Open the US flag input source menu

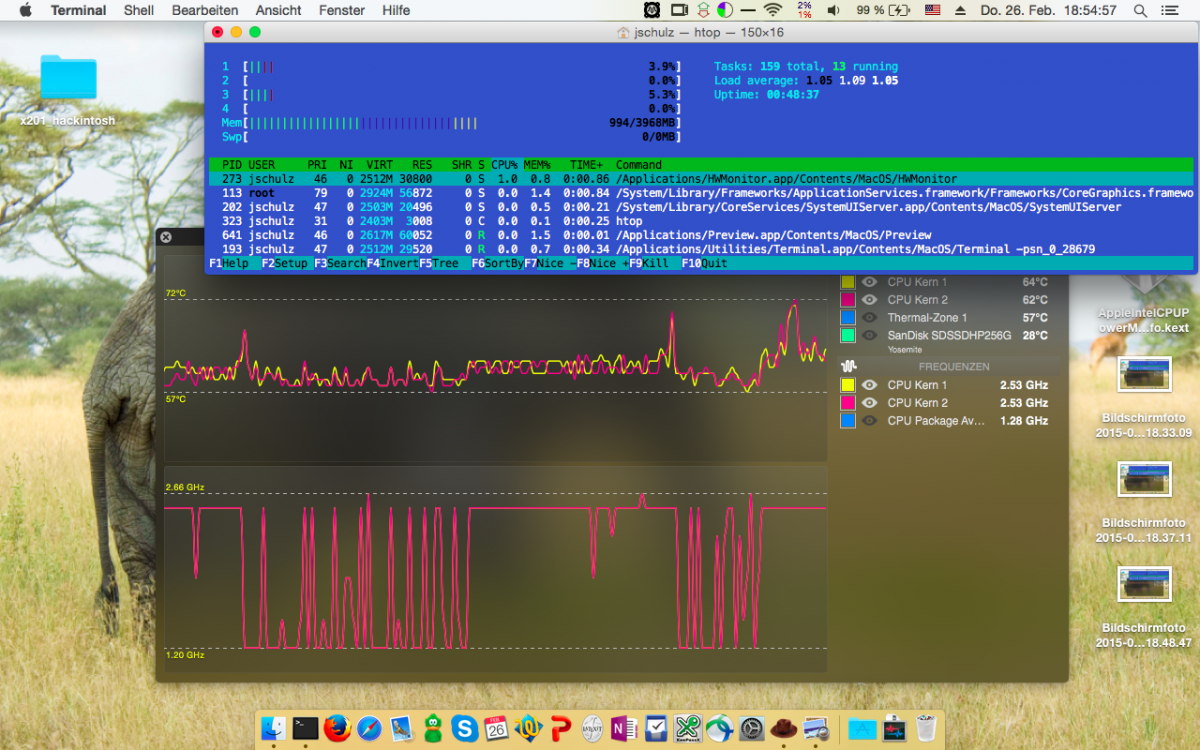tap(932, 10)
